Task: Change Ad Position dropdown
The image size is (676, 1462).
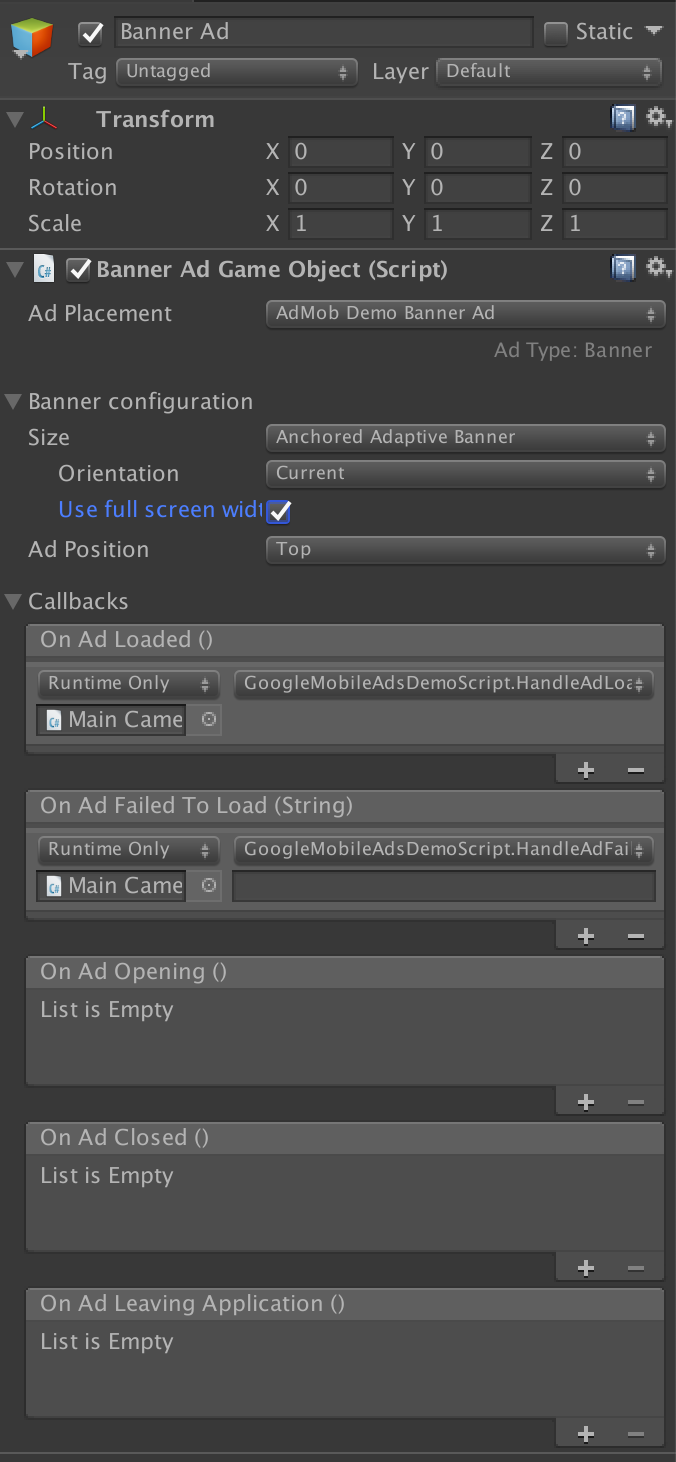Action: pos(465,549)
